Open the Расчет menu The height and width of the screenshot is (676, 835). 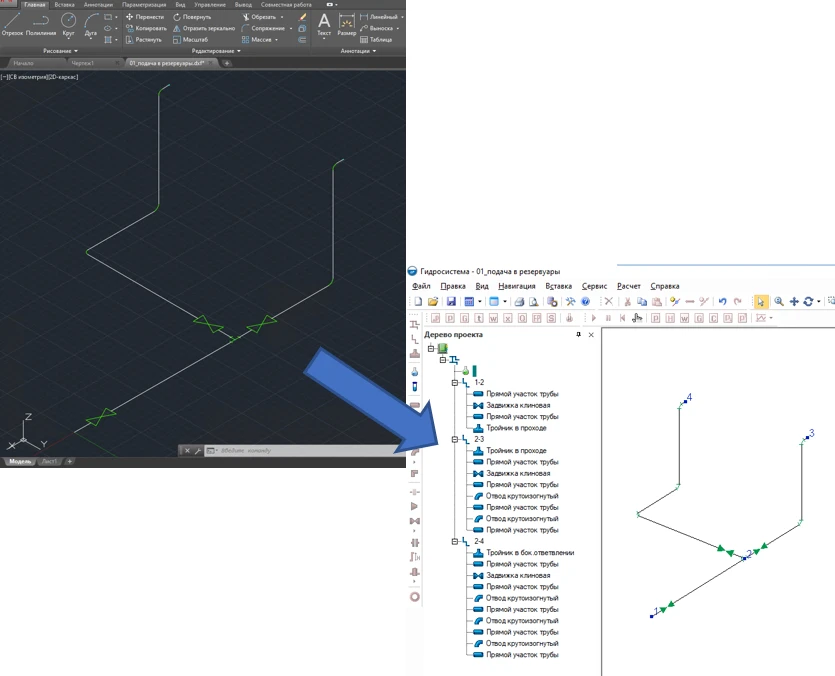(x=627, y=286)
